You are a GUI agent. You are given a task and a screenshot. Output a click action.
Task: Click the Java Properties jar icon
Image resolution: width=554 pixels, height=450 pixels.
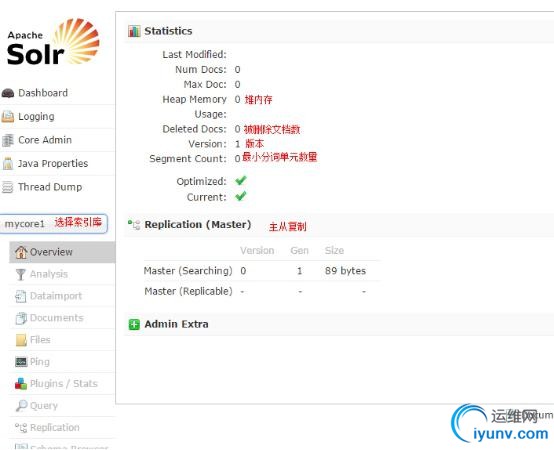(8, 164)
